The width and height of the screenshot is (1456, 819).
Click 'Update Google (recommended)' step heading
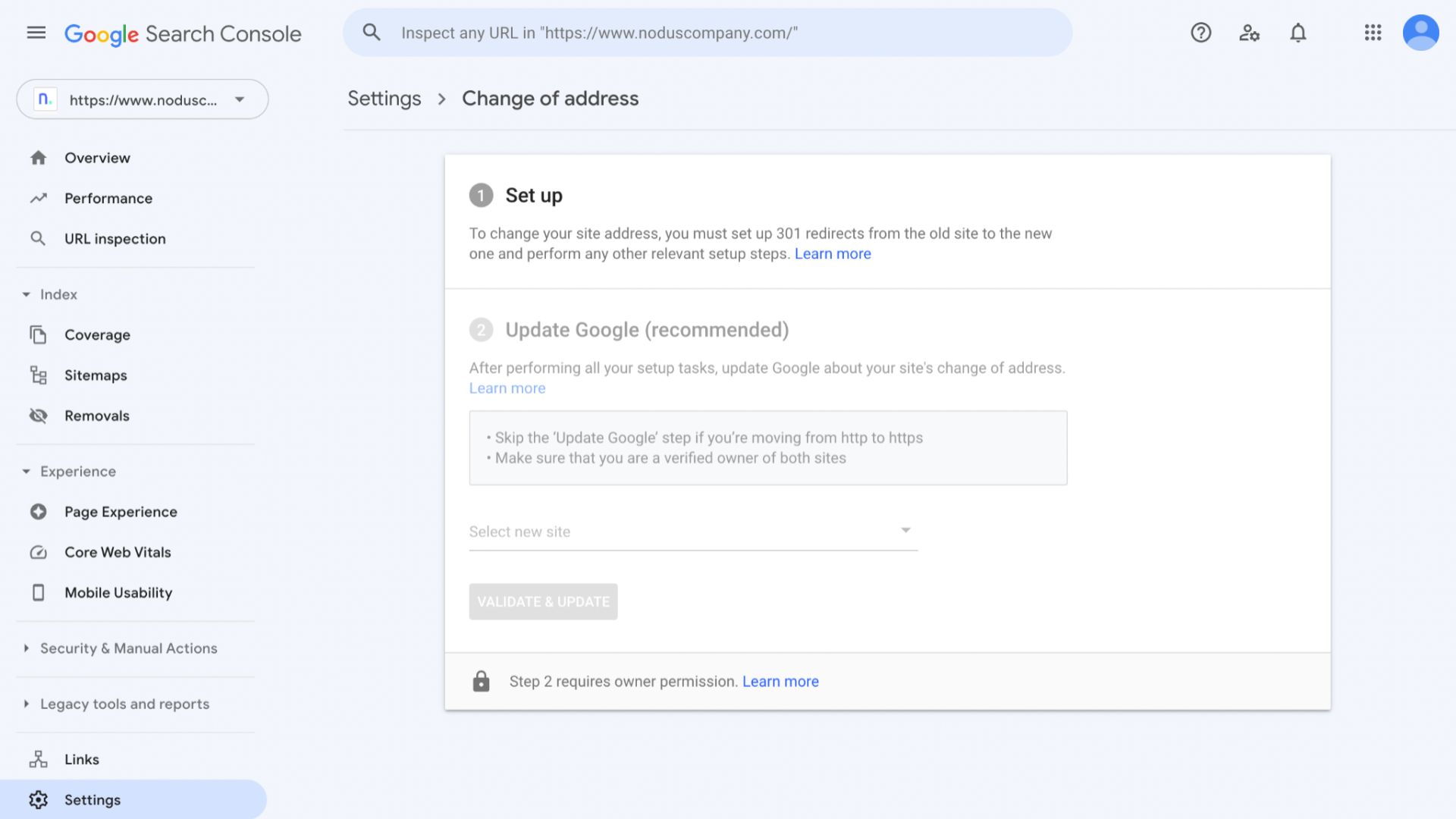647,330
